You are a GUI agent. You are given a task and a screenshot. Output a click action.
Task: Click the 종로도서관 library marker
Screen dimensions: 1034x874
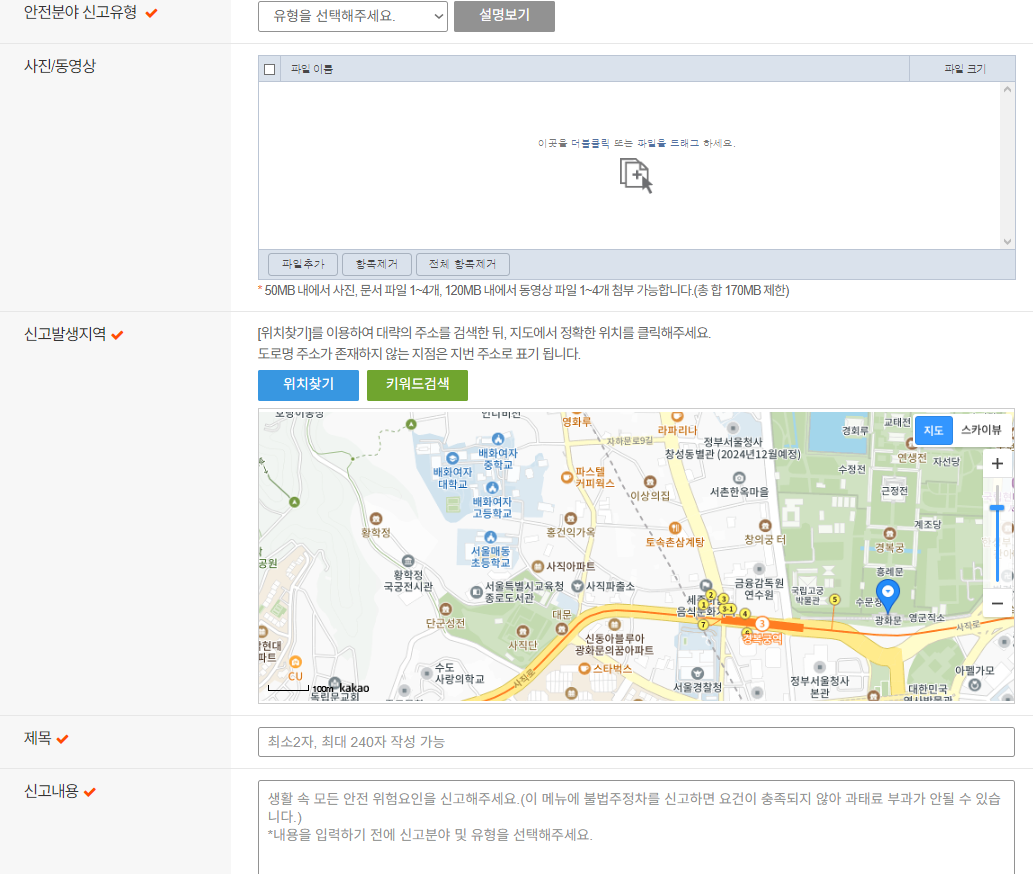[x=476, y=593]
